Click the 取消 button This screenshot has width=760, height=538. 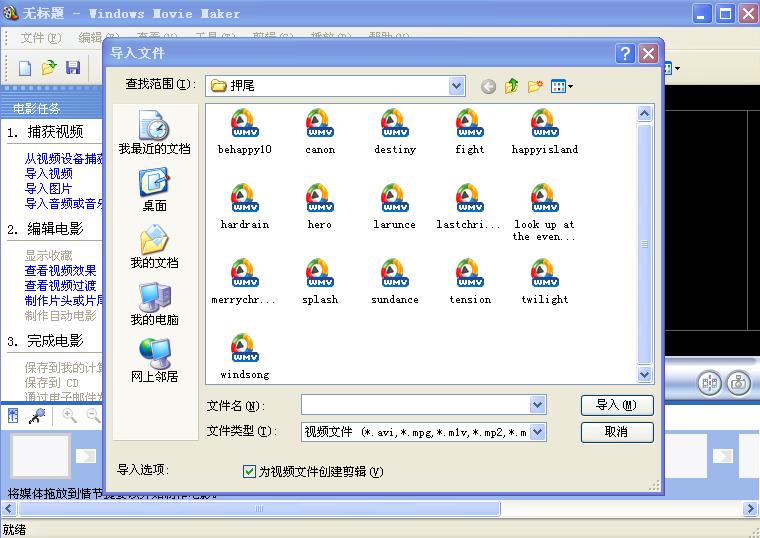tap(617, 432)
